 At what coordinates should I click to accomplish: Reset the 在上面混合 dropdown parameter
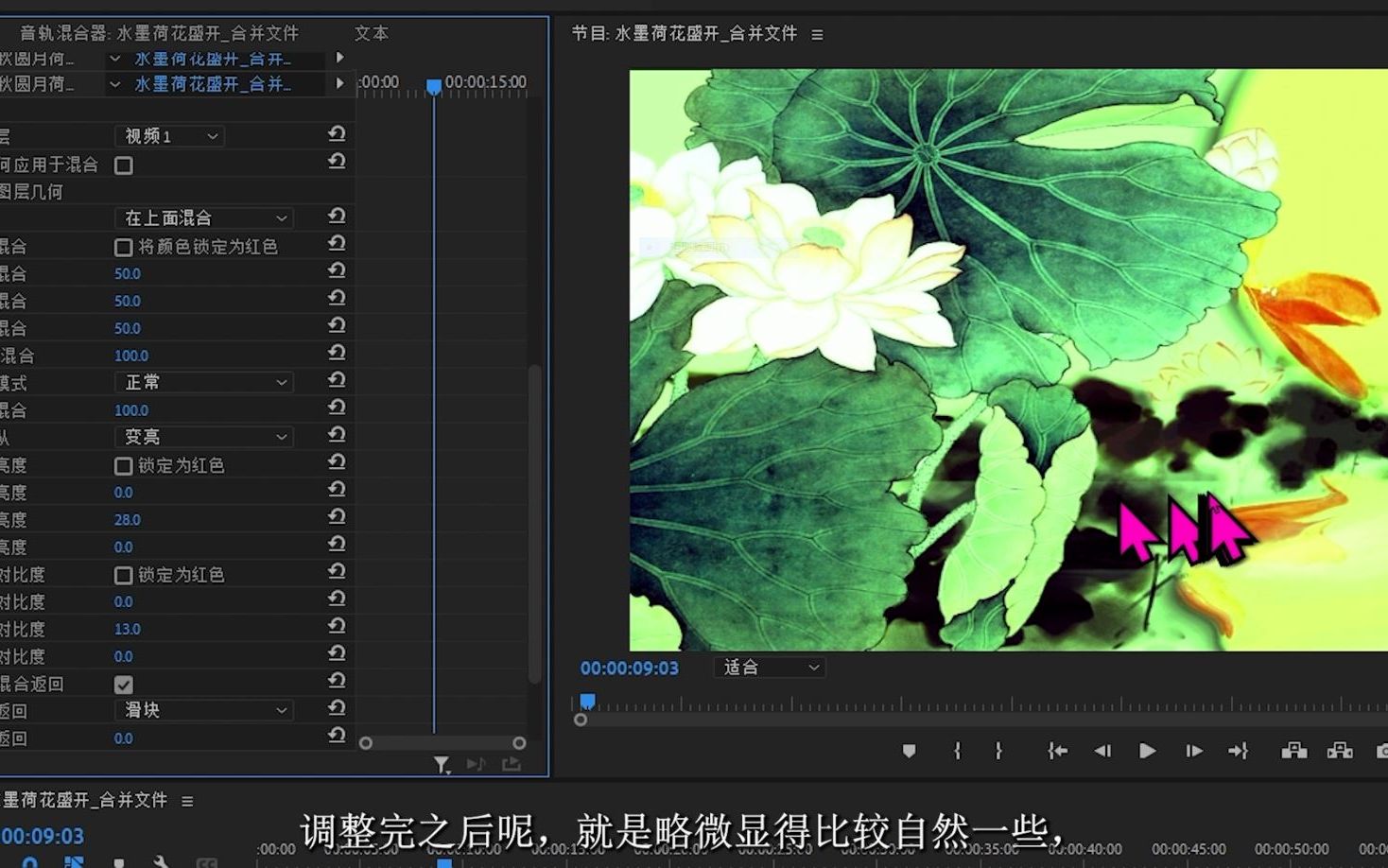click(x=337, y=217)
